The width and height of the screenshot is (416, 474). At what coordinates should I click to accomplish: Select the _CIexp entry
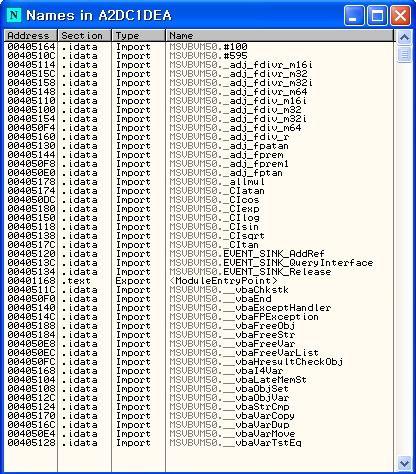click(x=199, y=209)
